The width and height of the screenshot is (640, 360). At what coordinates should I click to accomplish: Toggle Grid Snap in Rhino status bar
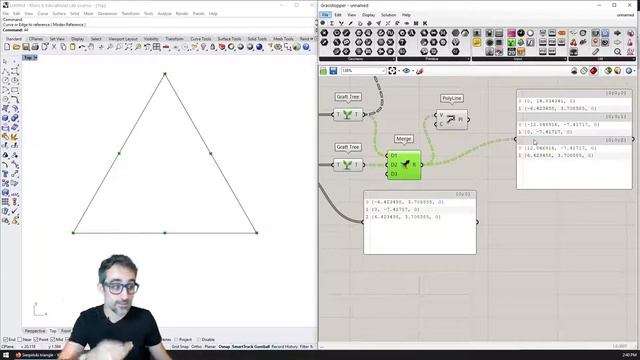180,347
